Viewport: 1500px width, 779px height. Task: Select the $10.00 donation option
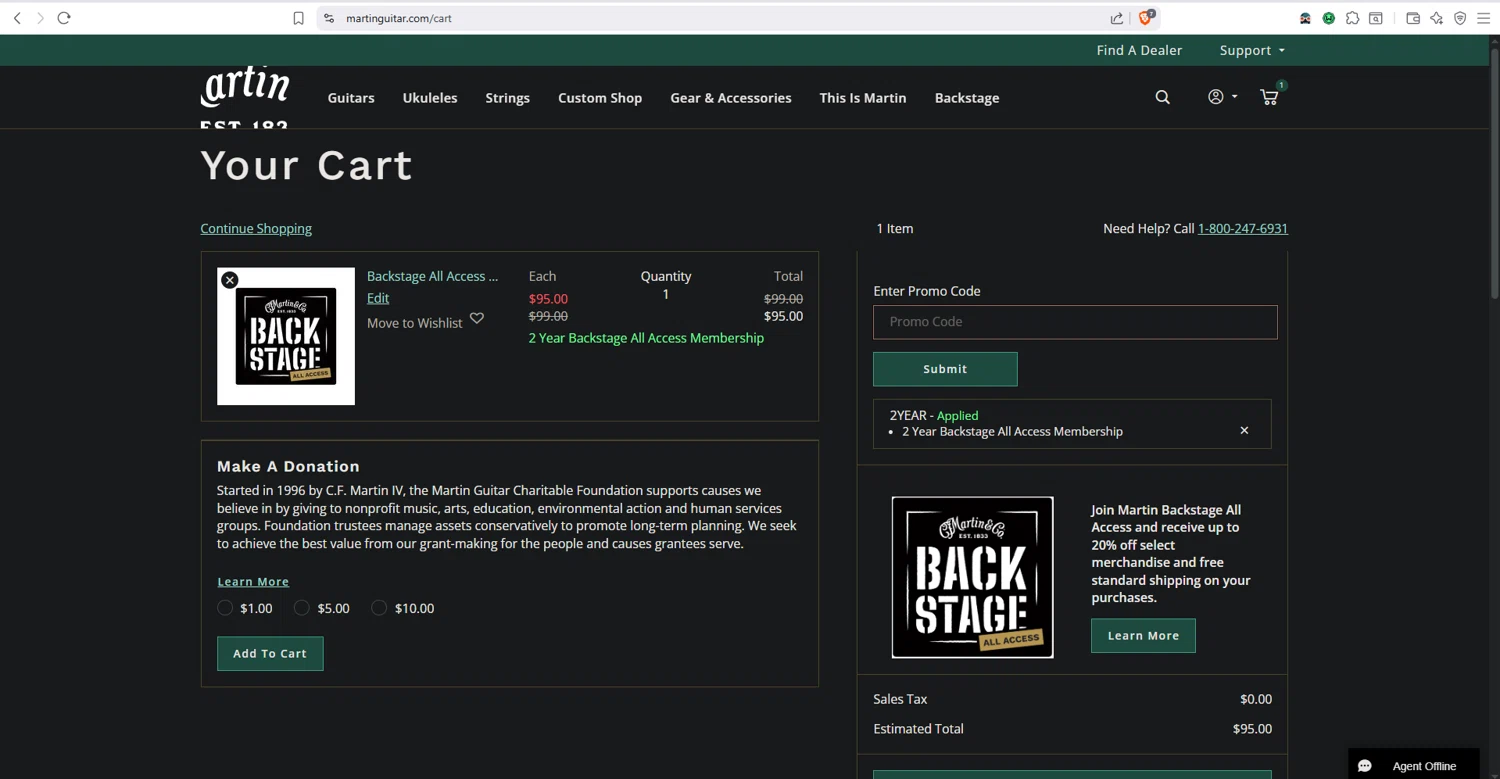point(379,608)
